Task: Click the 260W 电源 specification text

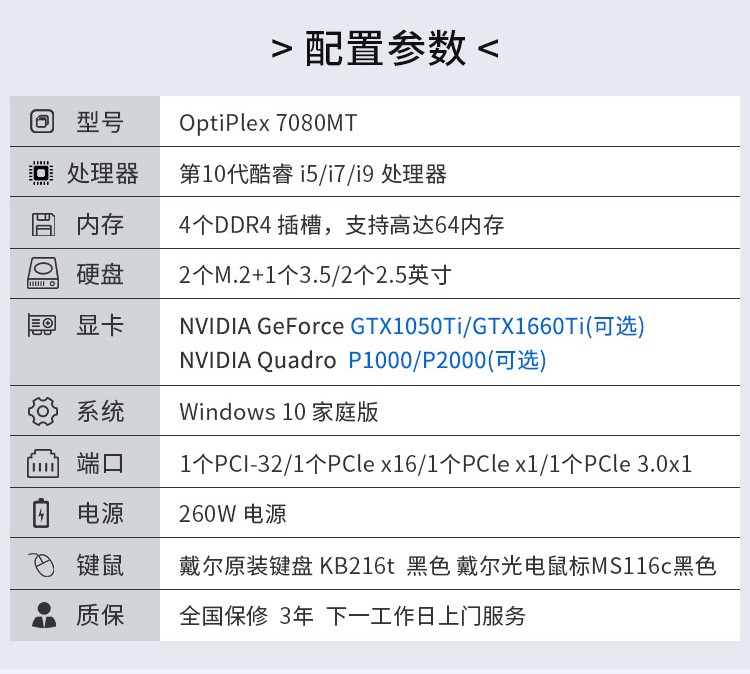Action: click(x=232, y=514)
